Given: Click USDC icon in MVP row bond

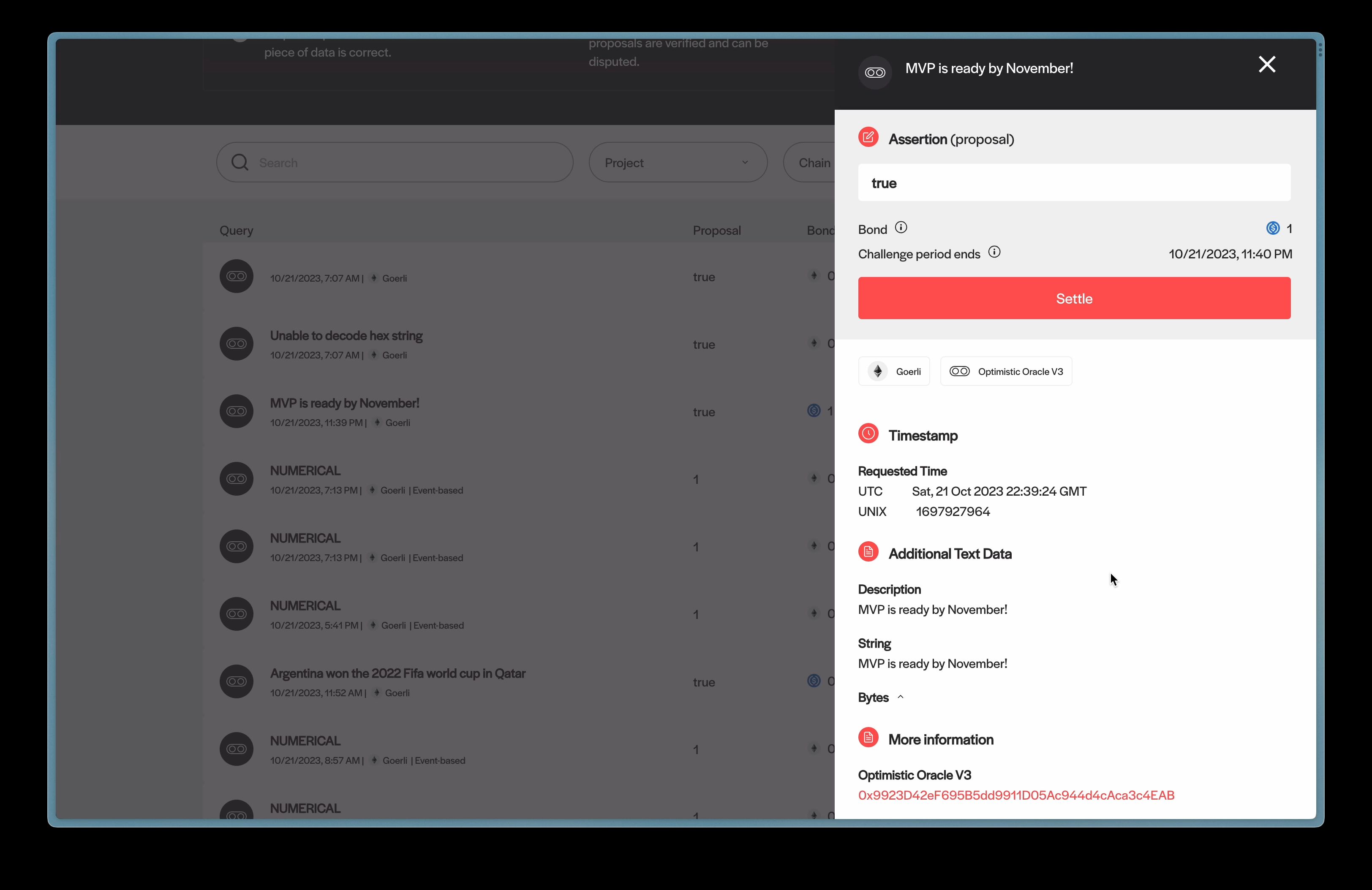Looking at the screenshot, I should coord(814,411).
